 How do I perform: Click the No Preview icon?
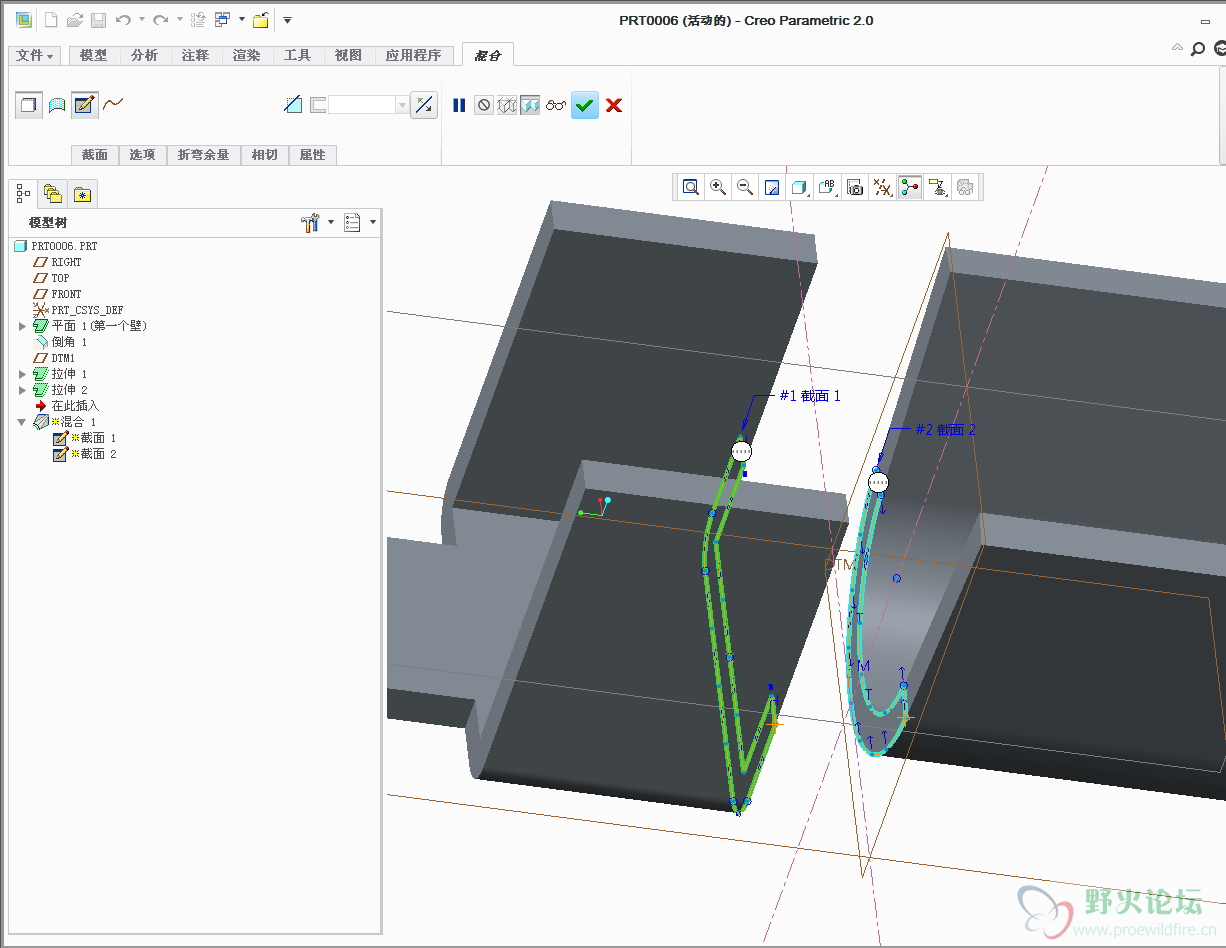tap(484, 105)
